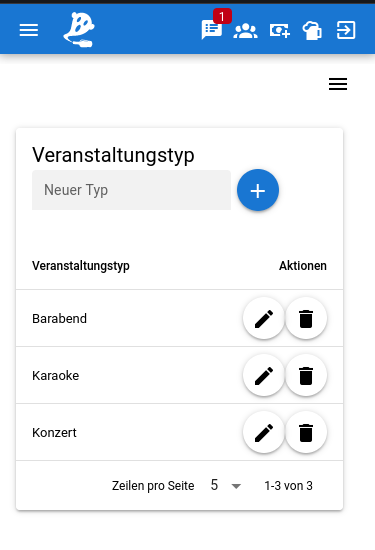
Task: Delete the Barabend event type
Action: pyautogui.click(x=306, y=318)
